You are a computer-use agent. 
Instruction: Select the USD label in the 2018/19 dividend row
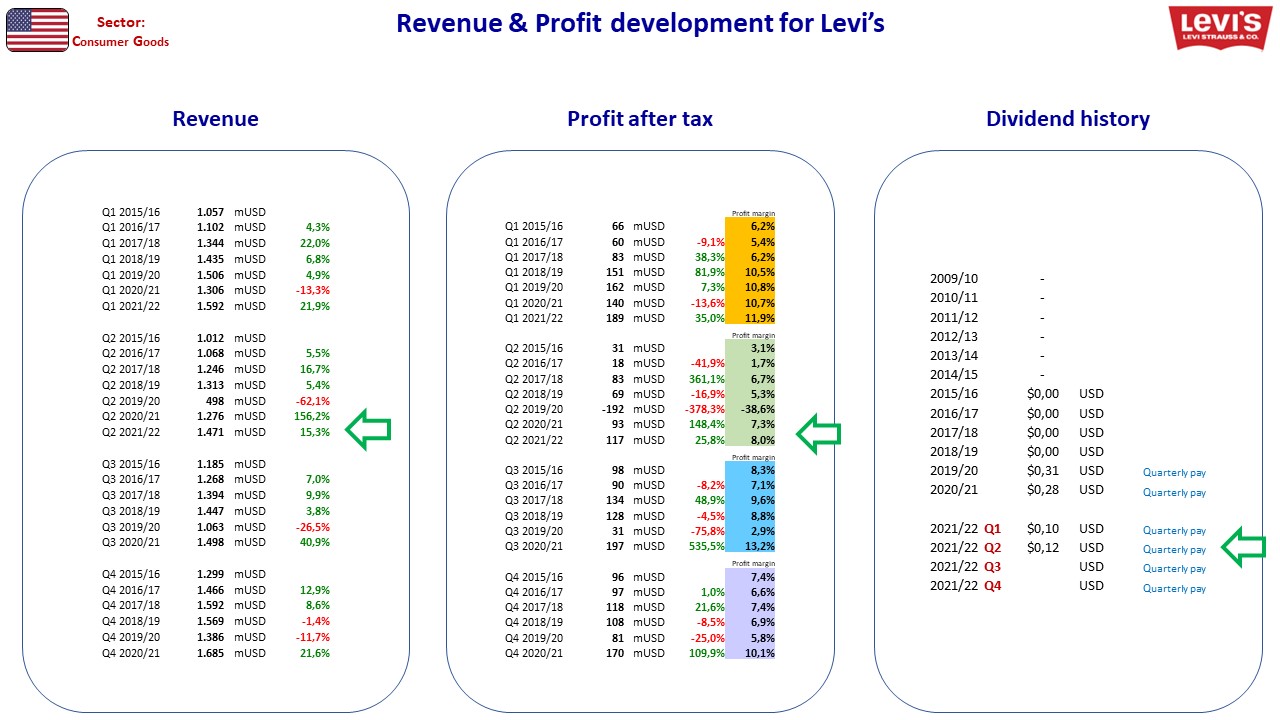click(1091, 452)
